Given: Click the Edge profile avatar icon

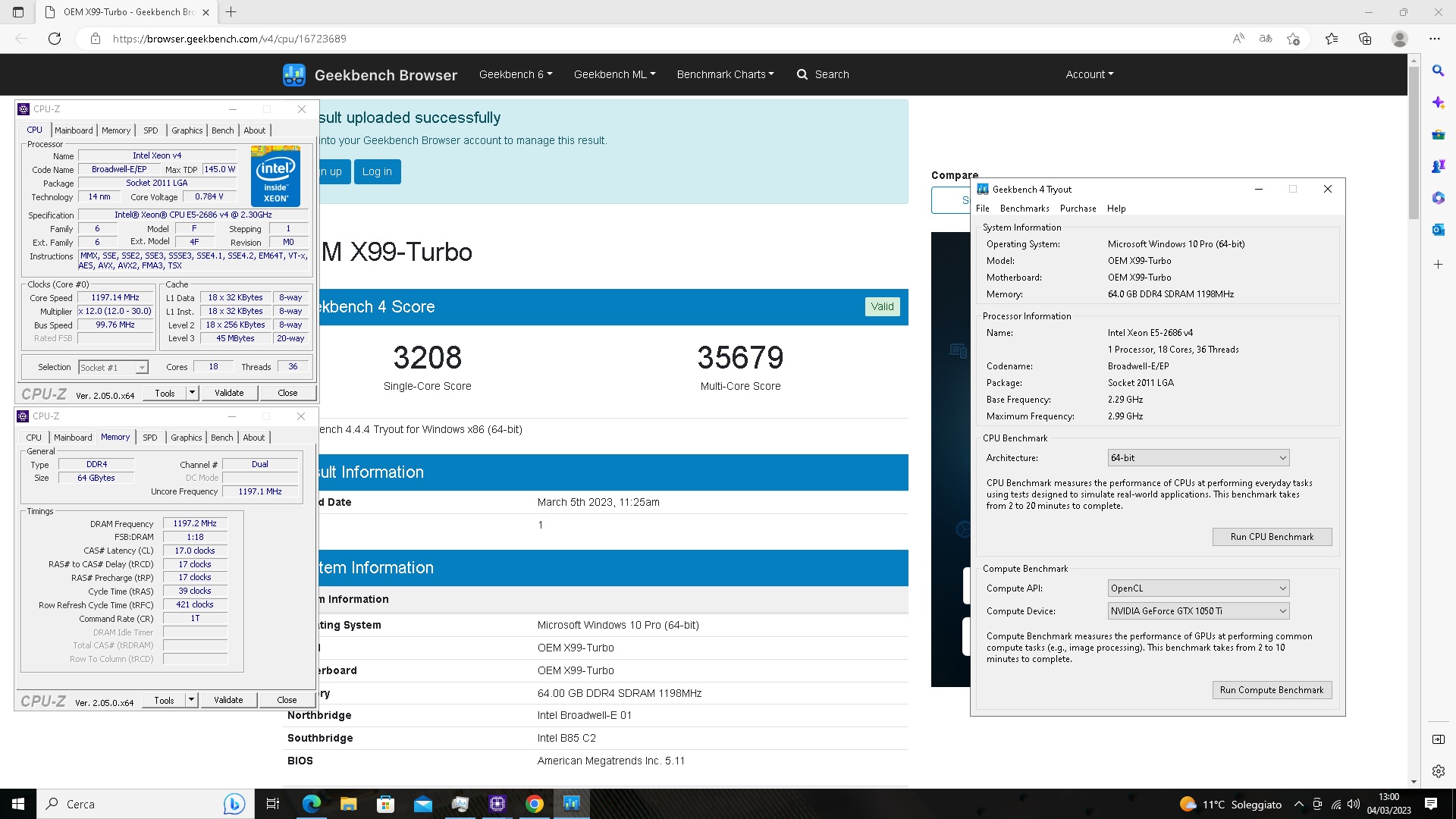Looking at the screenshot, I should coord(1400,39).
